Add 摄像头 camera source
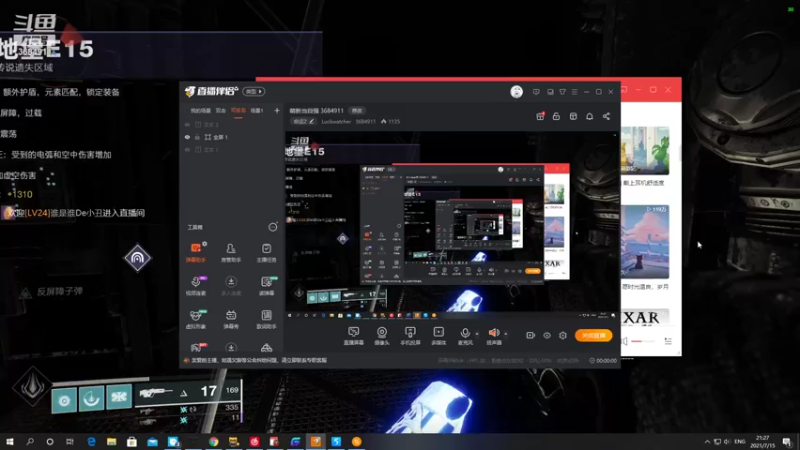 point(382,336)
